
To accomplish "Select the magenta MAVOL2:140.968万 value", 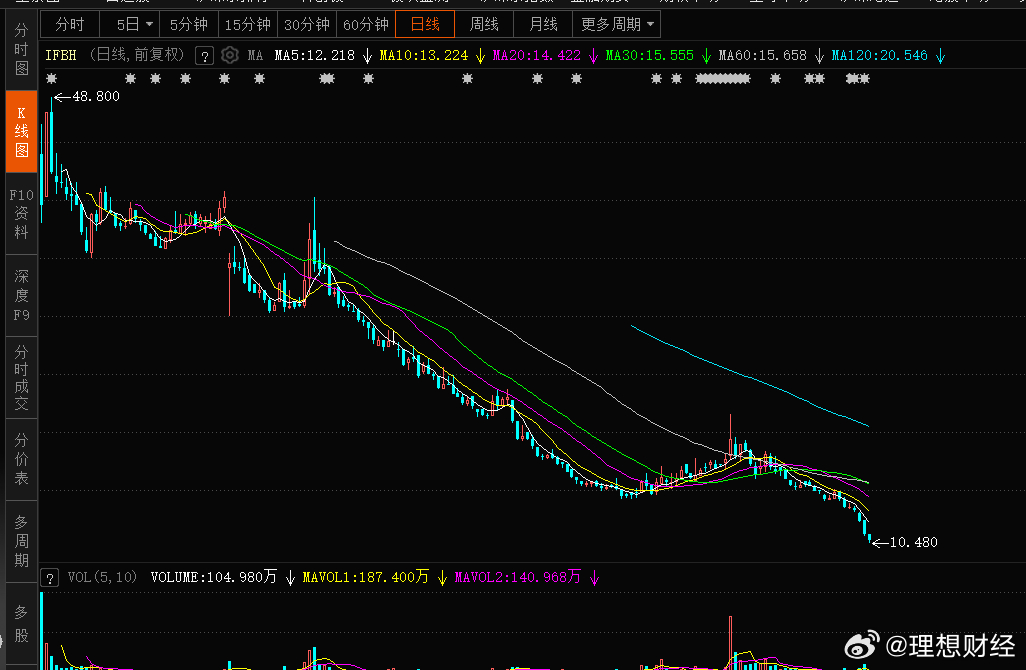I will (518, 577).
